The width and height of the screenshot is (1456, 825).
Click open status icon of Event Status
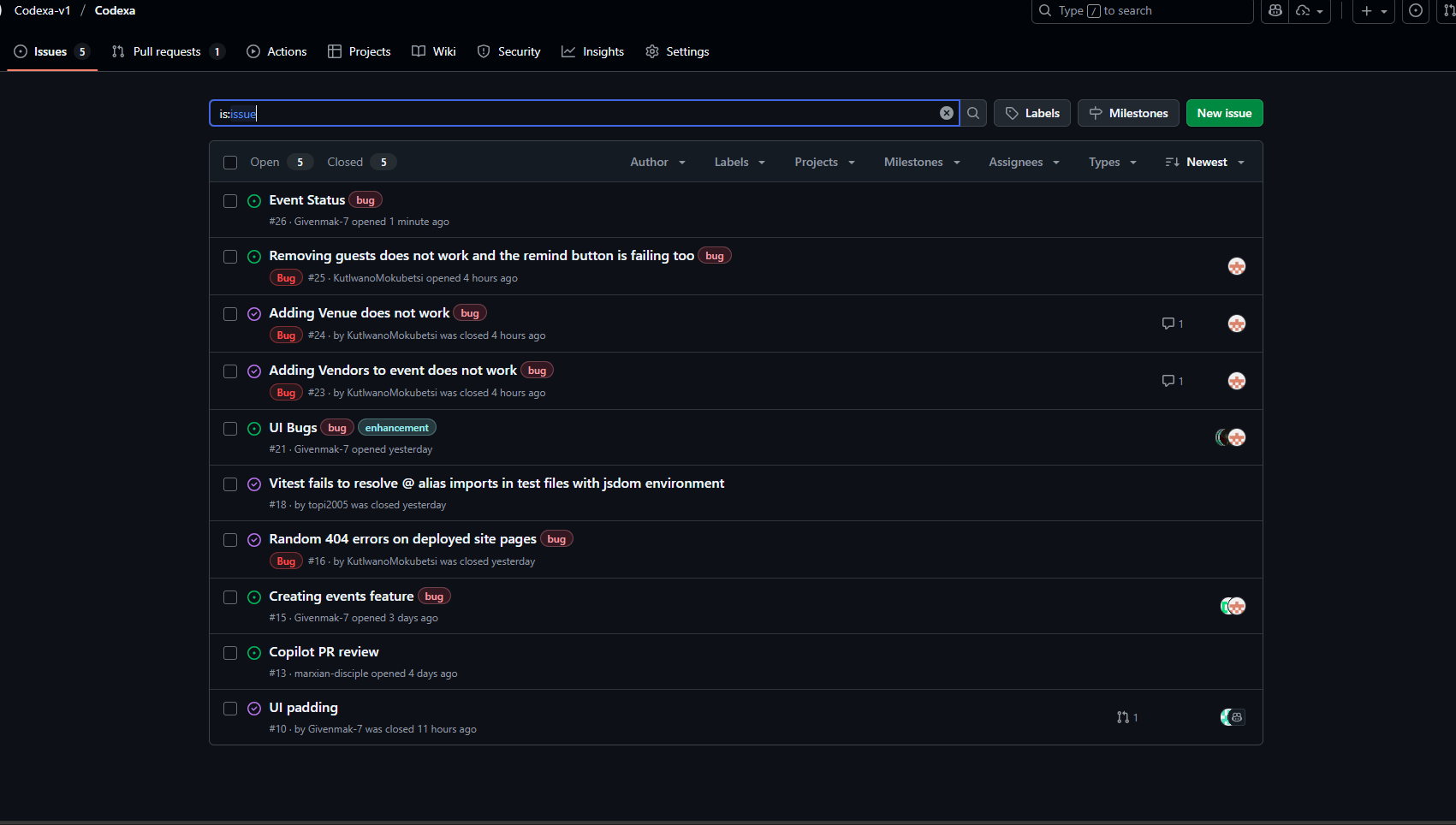click(x=254, y=201)
